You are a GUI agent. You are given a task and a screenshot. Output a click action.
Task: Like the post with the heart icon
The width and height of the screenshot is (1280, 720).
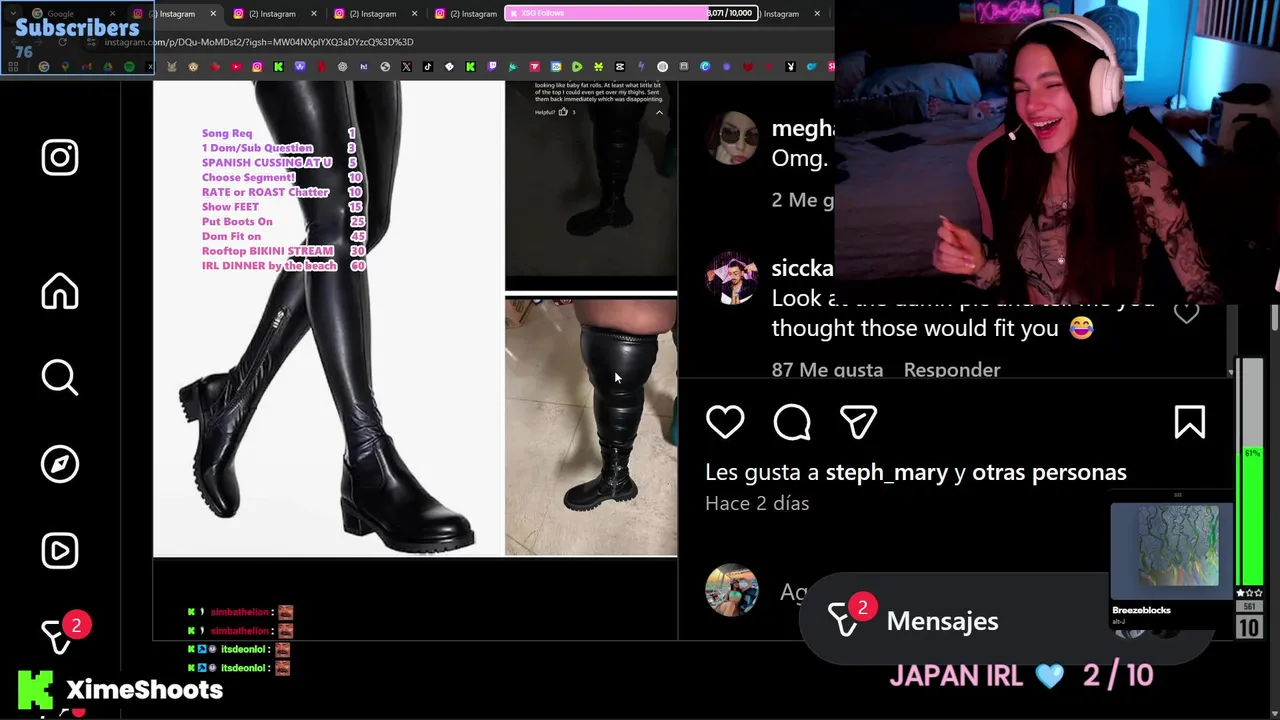(725, 422)
